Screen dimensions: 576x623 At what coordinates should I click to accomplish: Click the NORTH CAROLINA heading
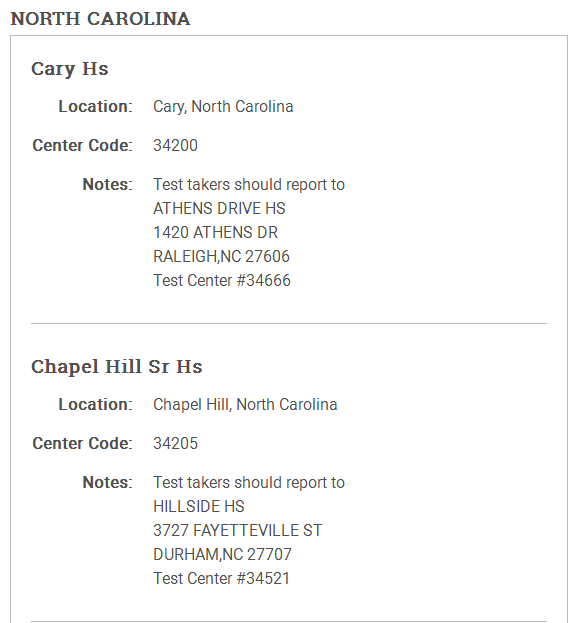click(x=100, y=19)
